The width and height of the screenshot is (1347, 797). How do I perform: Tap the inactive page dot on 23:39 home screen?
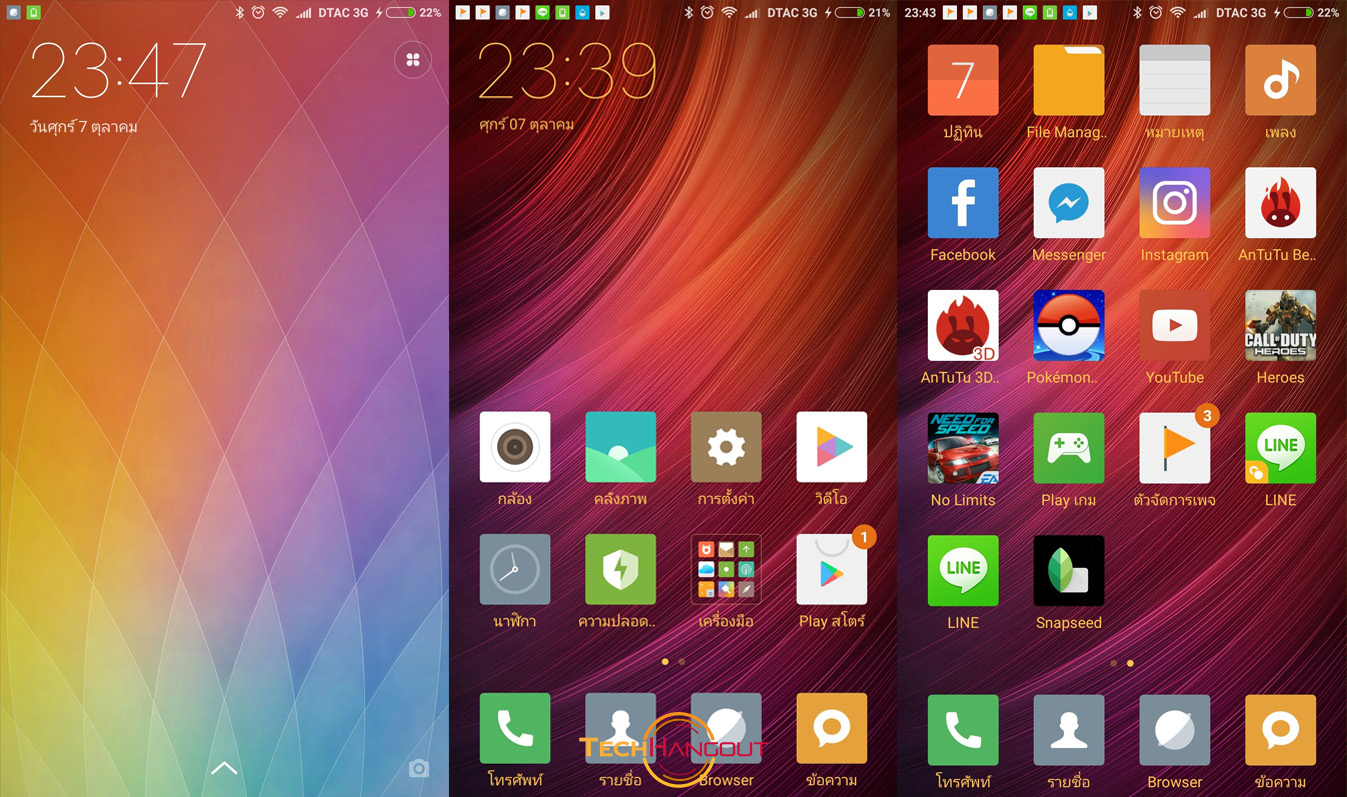click(682, 662)
